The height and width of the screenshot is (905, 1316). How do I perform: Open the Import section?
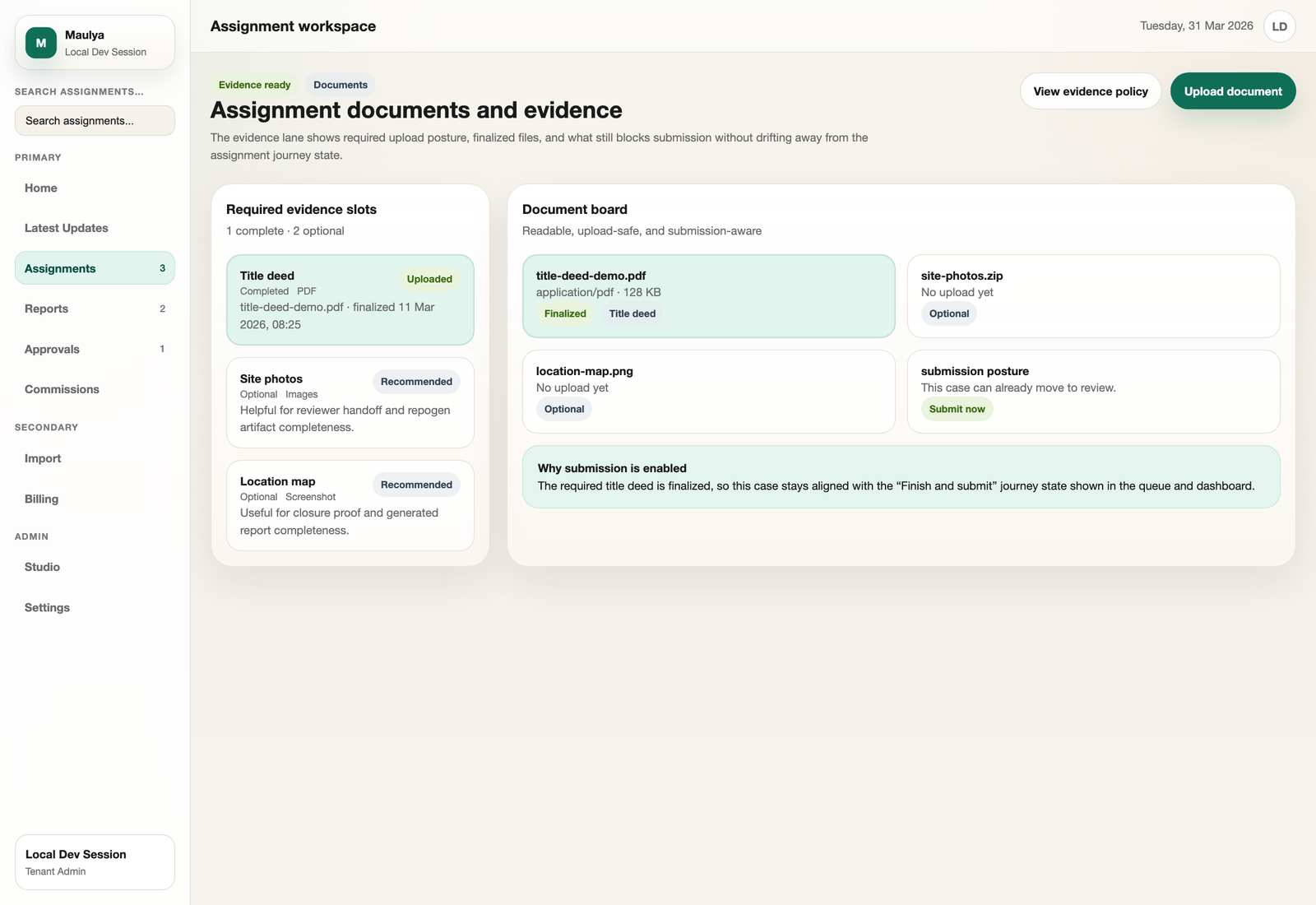pyautogui.click(x=42, y=458)
